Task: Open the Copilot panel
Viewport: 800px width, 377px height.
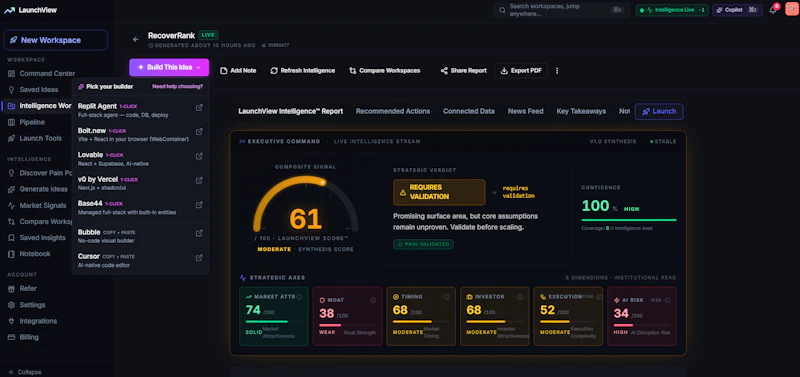Action: pos(737,10)
